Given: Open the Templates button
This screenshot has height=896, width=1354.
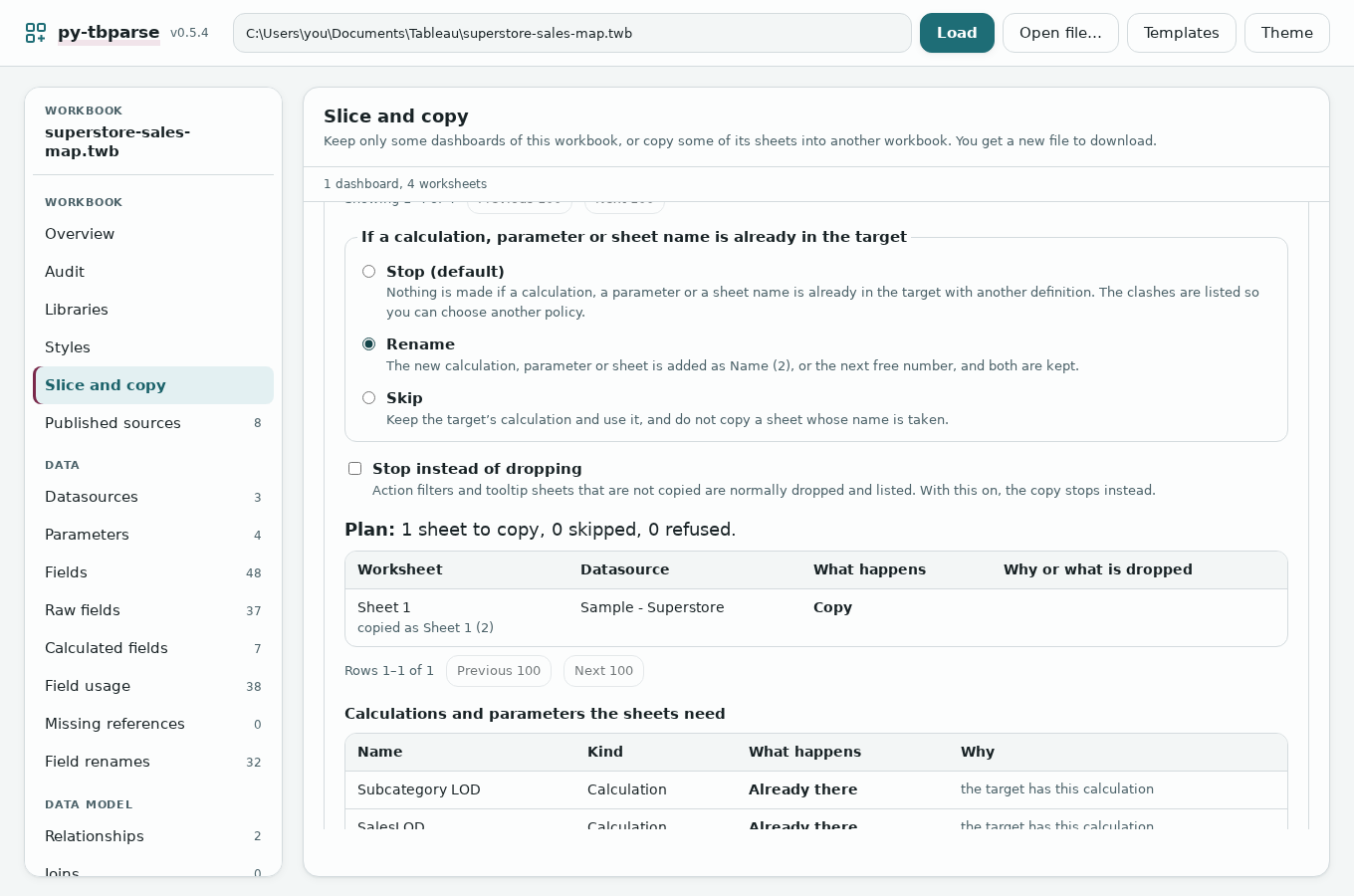Looking at the screenshot, I should [x=1181, y=33].
